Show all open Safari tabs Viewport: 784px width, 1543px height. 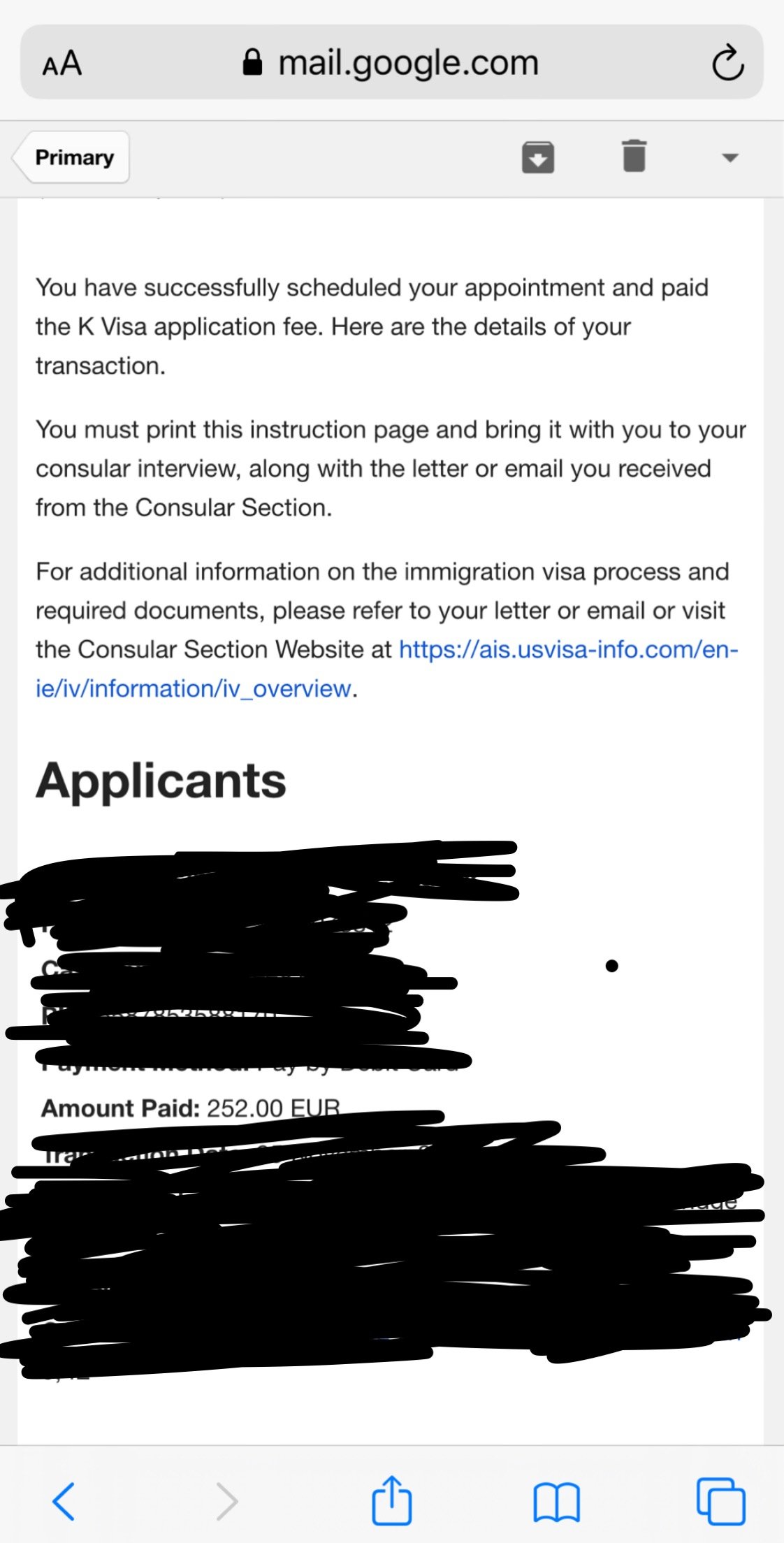click(720, 1501)
